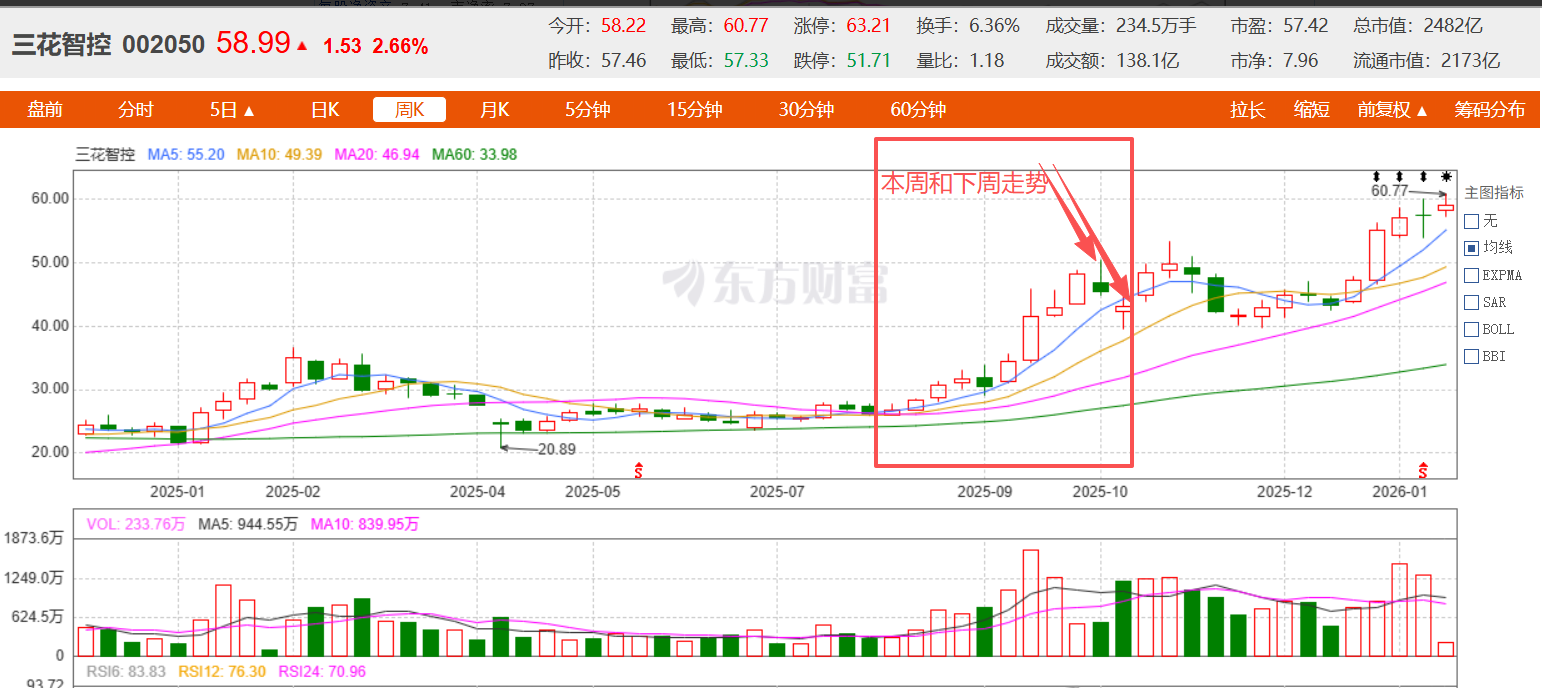The image size is (1542, 688).
Task: Click the 最高 value 60.77 in header
Action: [x=746, y=26]
